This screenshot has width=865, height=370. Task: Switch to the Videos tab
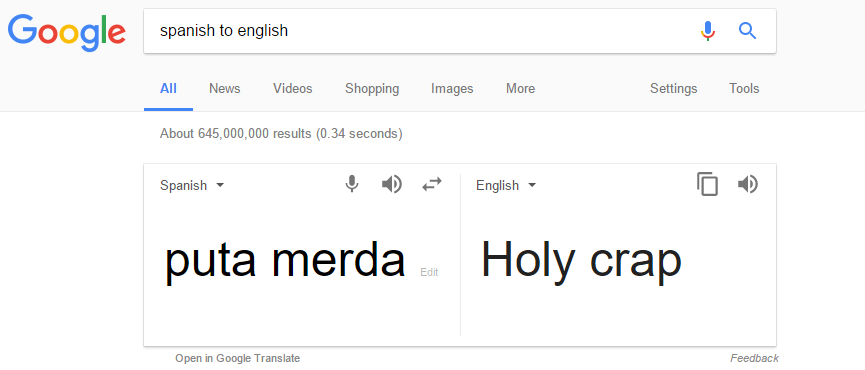pyautogui.click(x=292, y=88)
